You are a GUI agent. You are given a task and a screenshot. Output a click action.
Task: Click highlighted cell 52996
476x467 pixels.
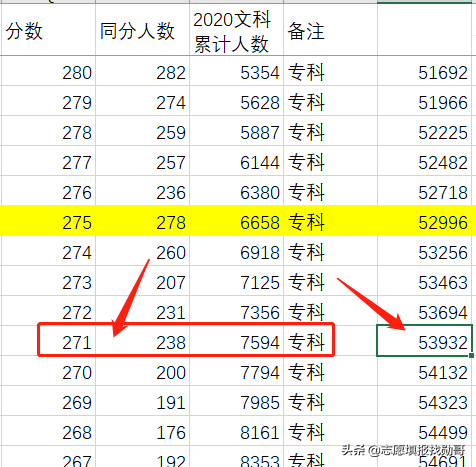(424, 221)
